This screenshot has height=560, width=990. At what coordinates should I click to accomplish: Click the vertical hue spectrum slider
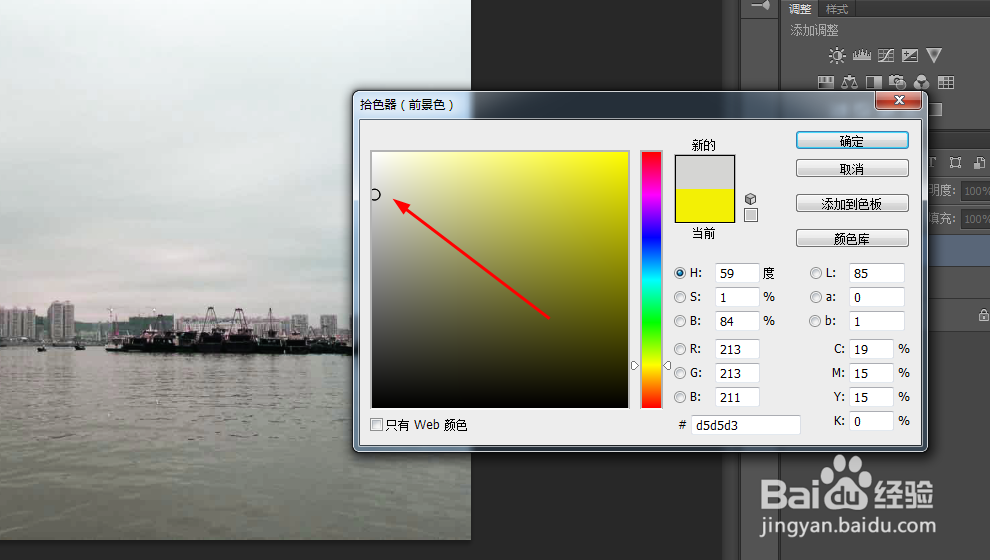(651, 280)
